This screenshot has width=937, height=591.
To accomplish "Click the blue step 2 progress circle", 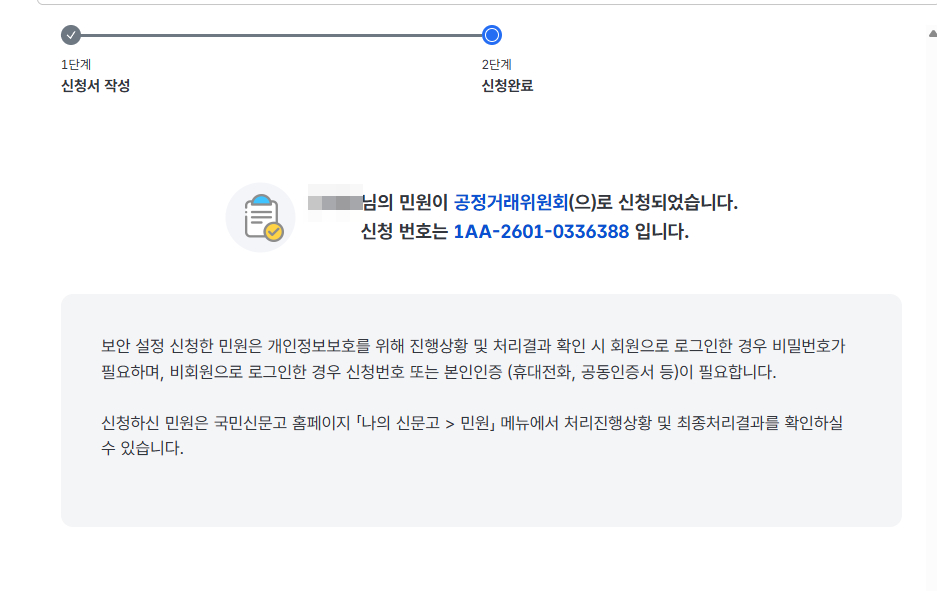I will [x=492, y=35].
